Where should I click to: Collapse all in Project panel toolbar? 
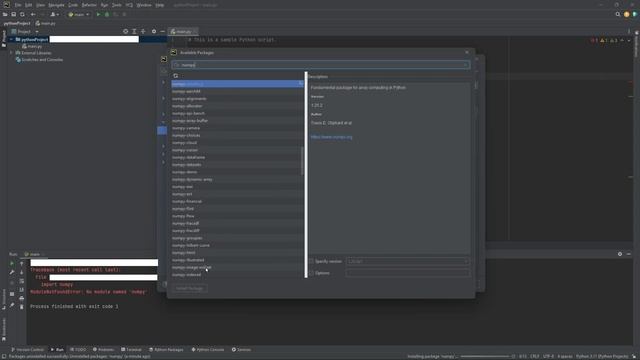click(143, 31)
